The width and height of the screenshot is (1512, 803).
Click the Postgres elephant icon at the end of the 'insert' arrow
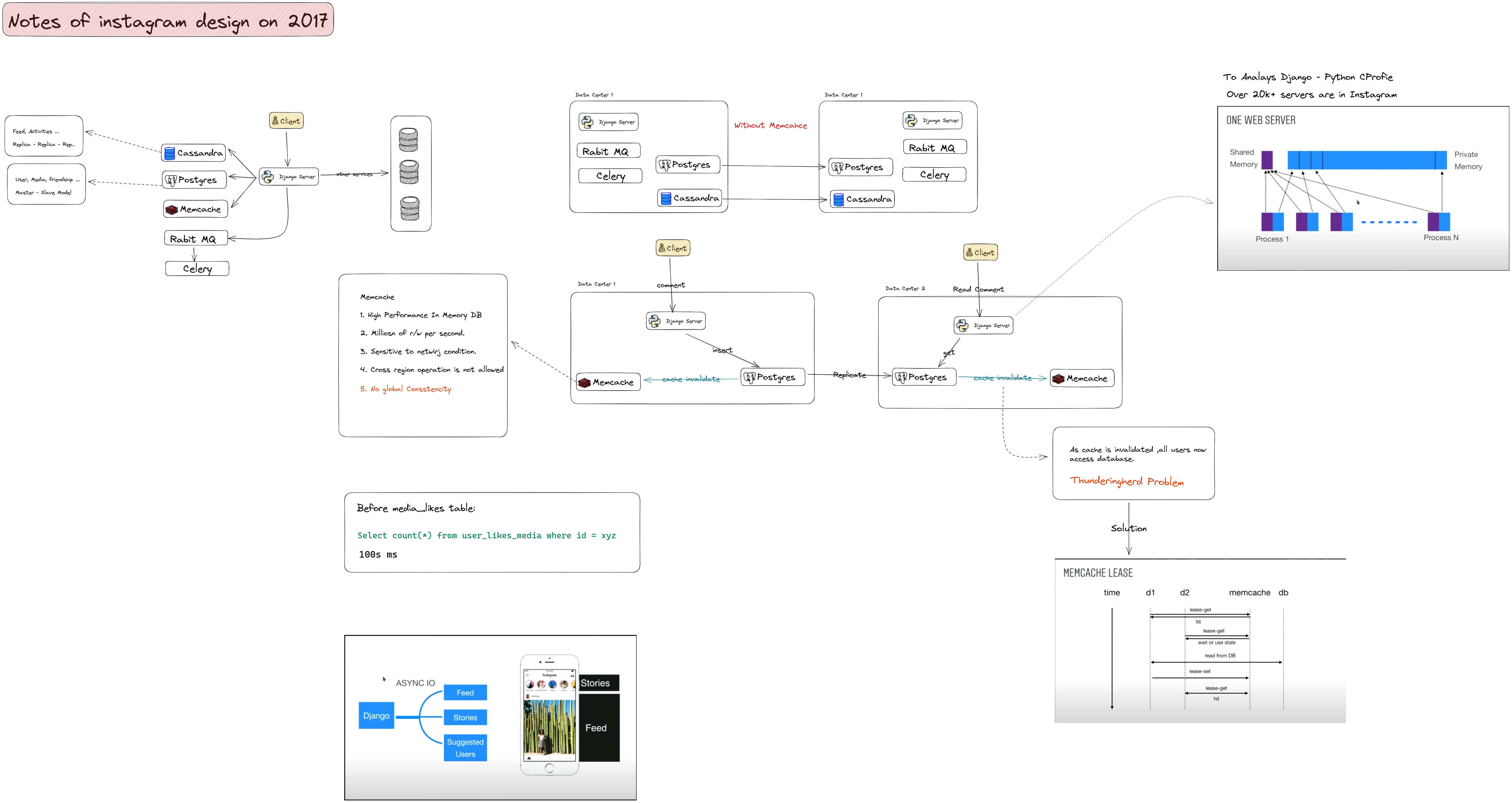tap(749, 378)
